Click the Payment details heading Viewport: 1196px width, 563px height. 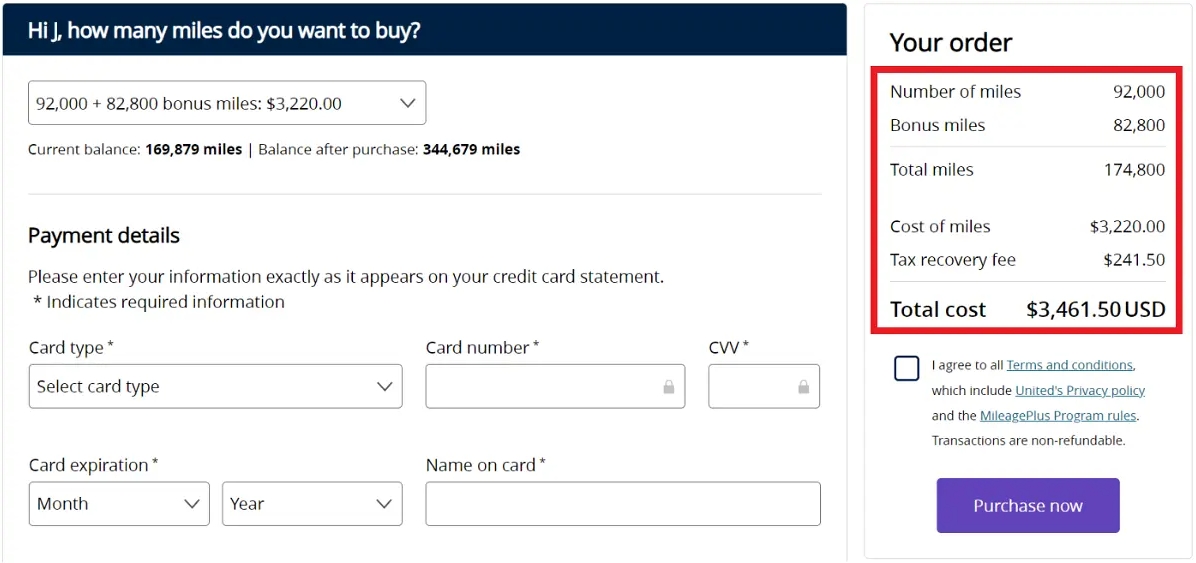pos(104,236)
